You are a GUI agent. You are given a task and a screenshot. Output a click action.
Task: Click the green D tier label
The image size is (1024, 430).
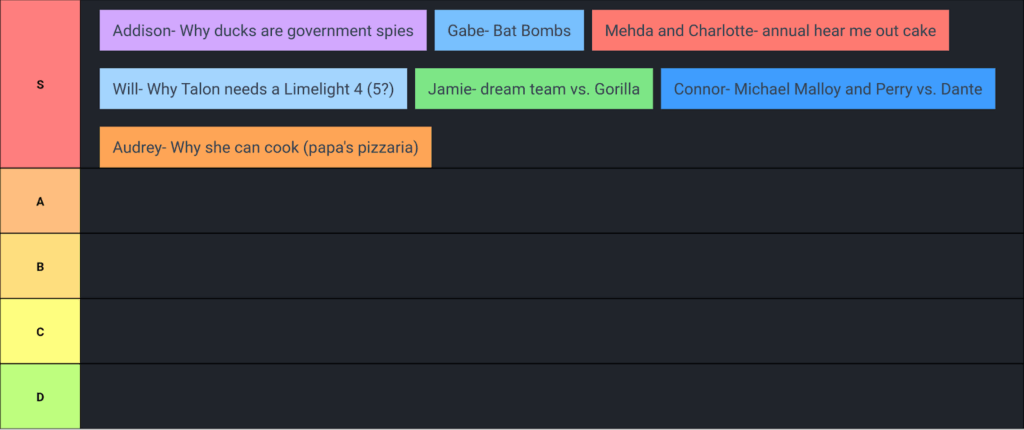pyautogui.click(x=40, y=396)
